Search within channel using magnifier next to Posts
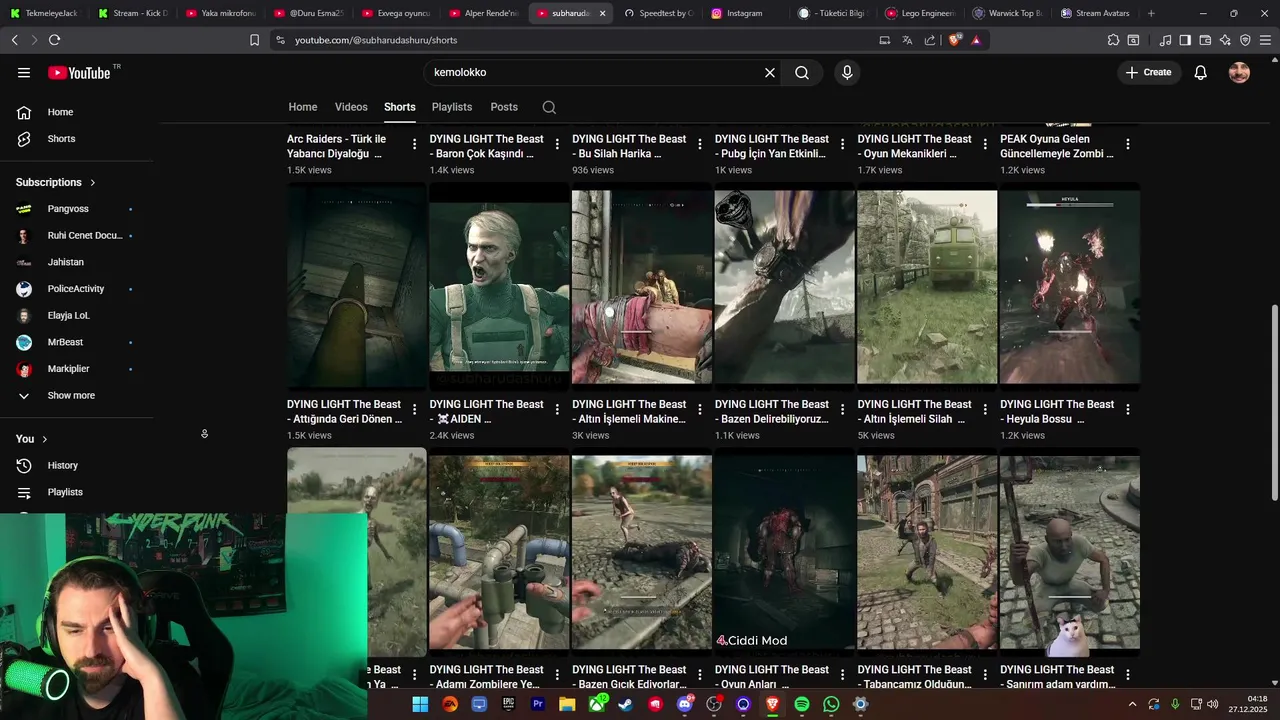Viewport: 1280px width, 720px height. pyautogui.click(x=549, y=107)
